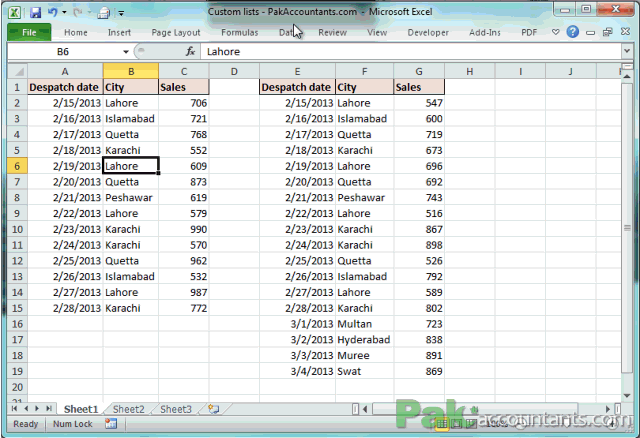Click vertical scrollbar up arrow

point(627,77)
